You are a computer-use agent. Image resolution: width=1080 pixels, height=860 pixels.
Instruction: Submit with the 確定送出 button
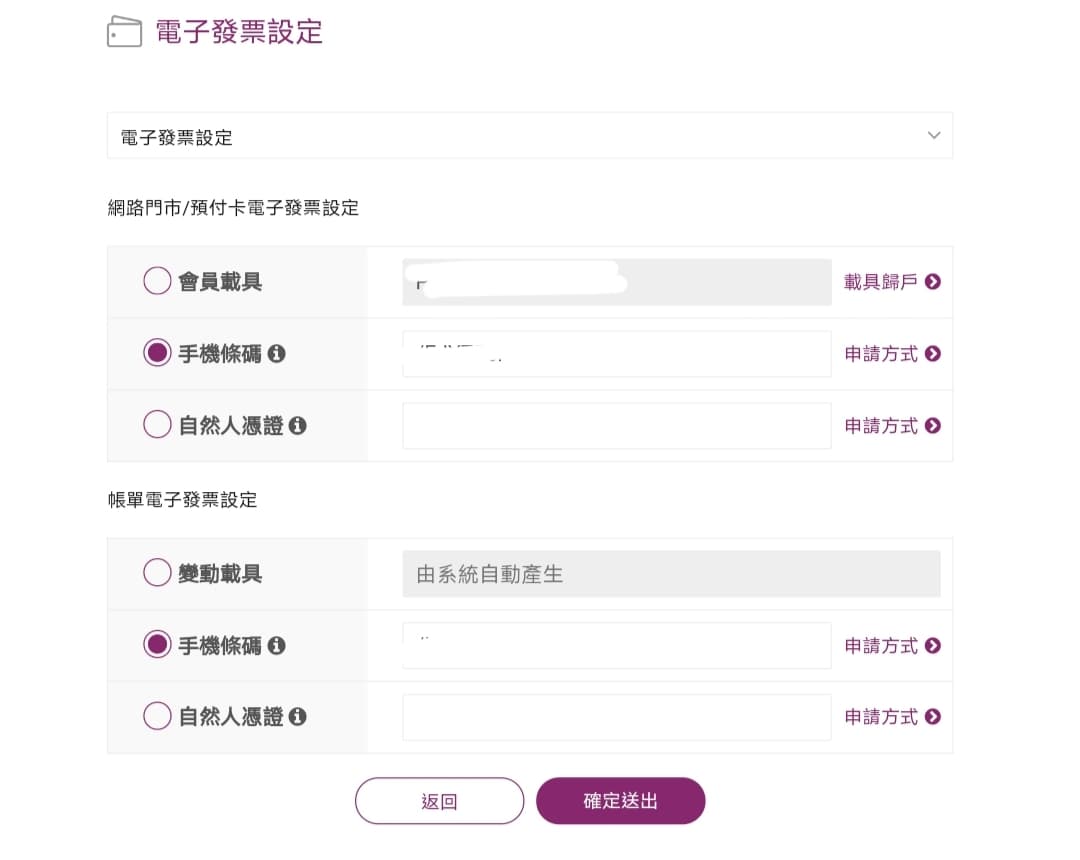620,801
